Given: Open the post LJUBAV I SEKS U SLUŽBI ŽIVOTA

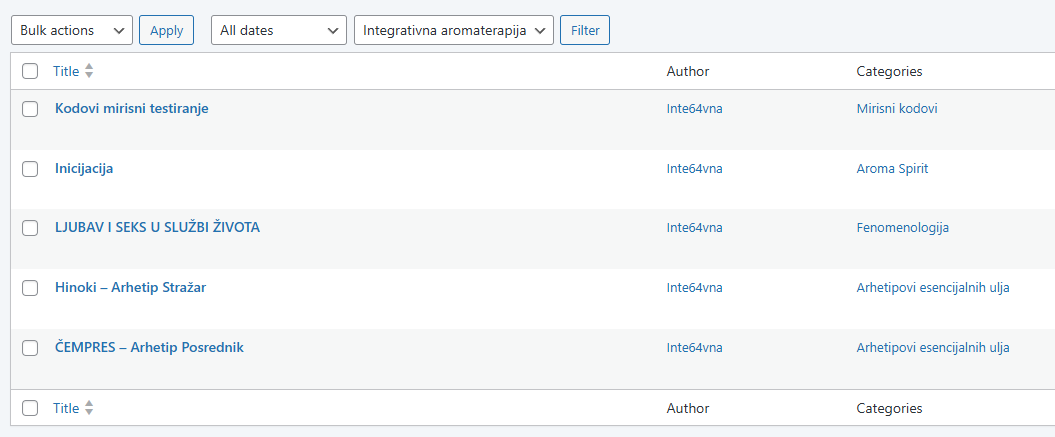Looking at the screenshot, I should 157,227.
